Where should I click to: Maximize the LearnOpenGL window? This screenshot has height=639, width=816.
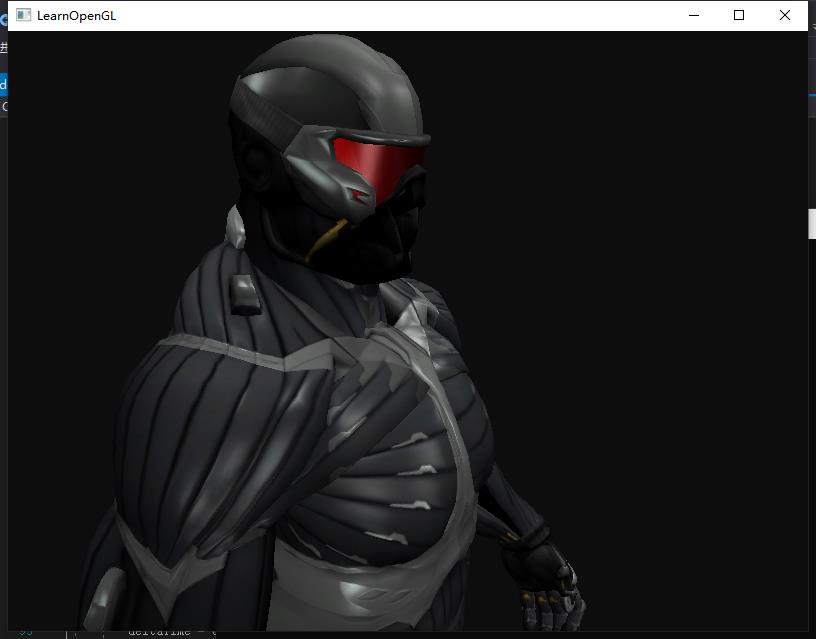(x=739, y=15)
